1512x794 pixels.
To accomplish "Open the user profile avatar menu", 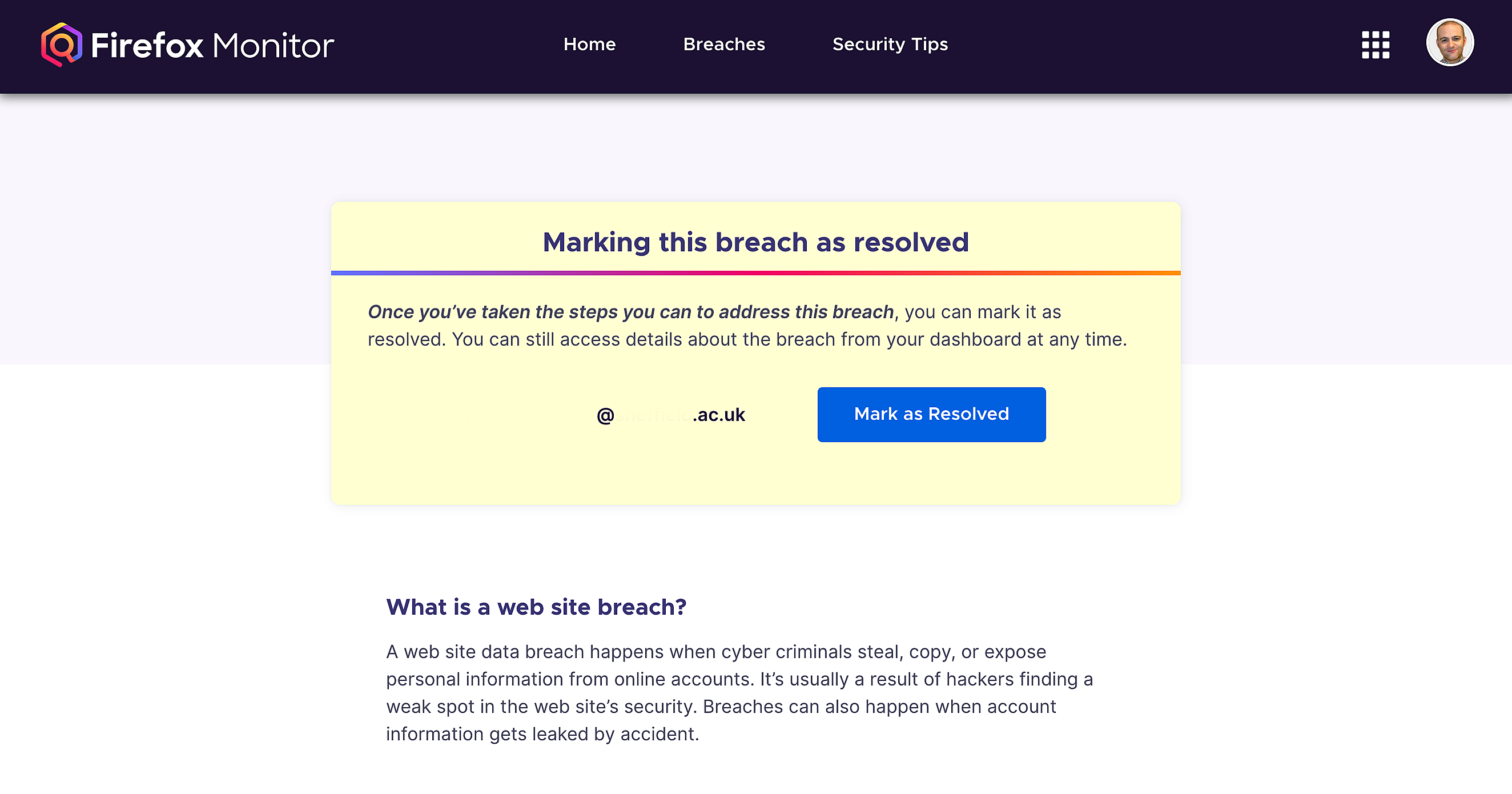I will [x=1449, y=43].
